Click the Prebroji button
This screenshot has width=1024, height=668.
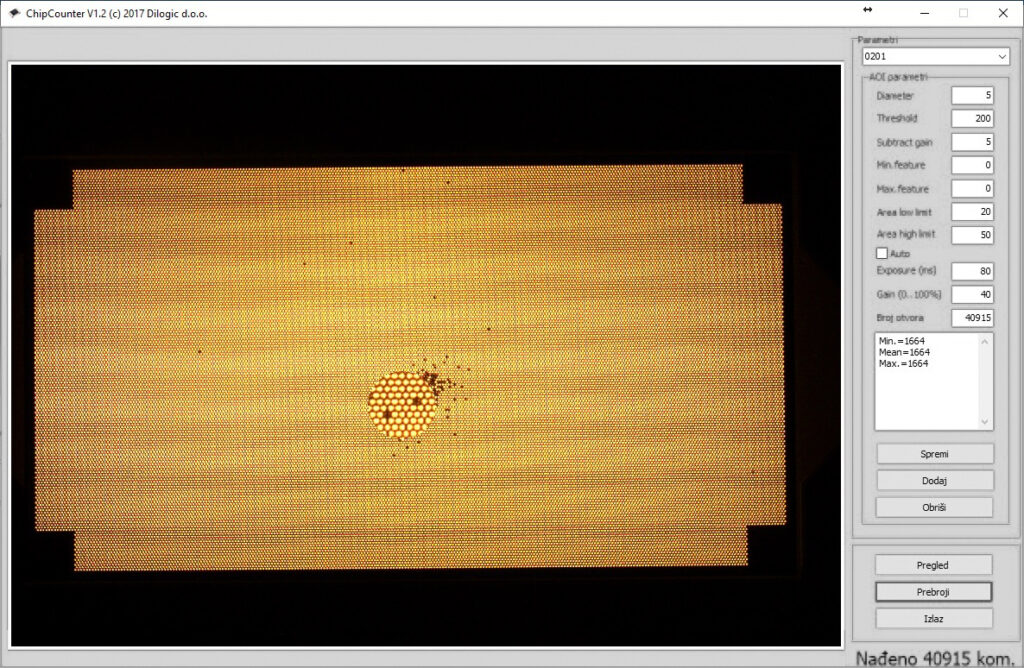coord(933,592)
